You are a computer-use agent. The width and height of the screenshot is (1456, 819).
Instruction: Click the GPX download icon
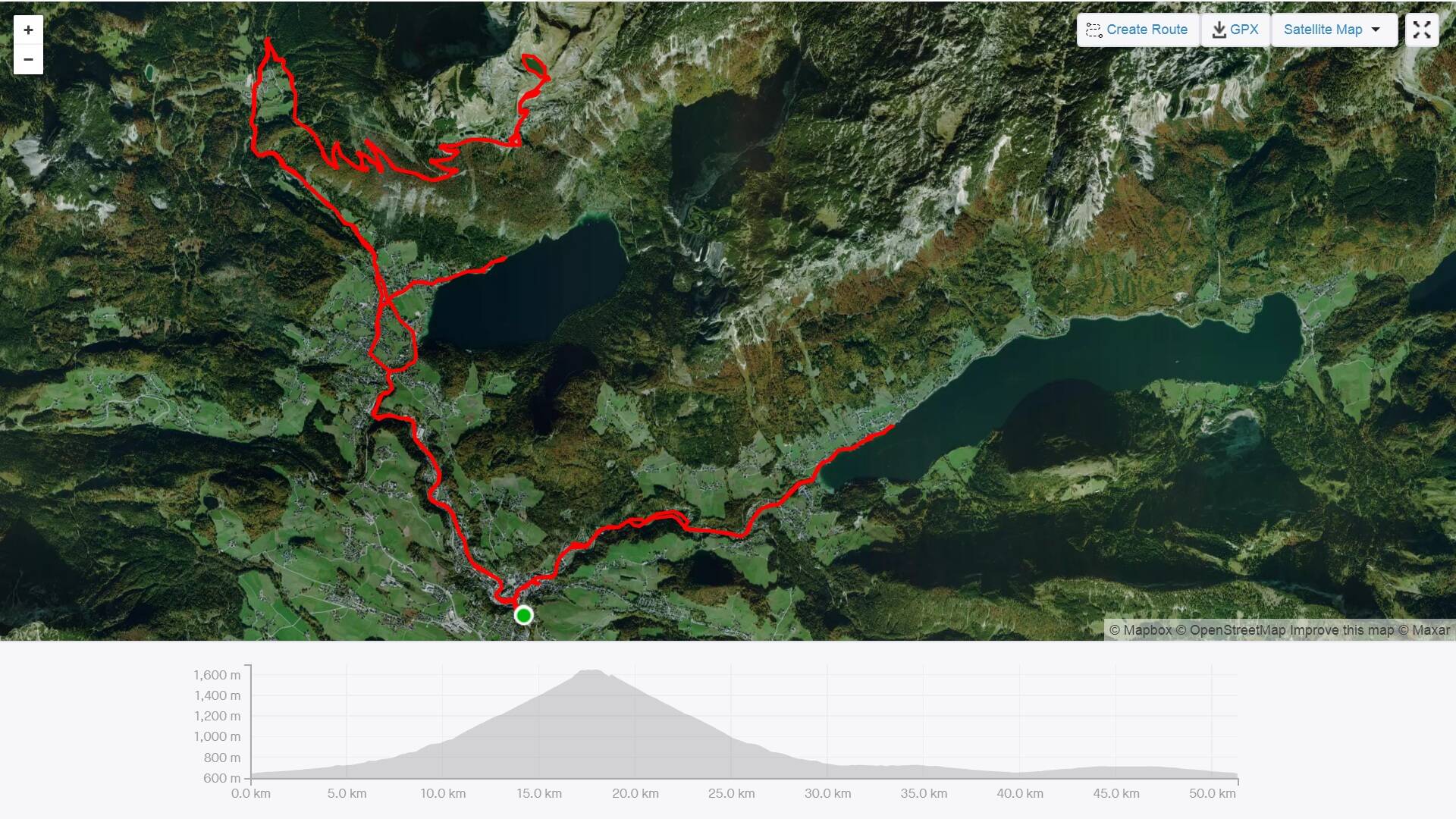click(x=1219, y=30)
